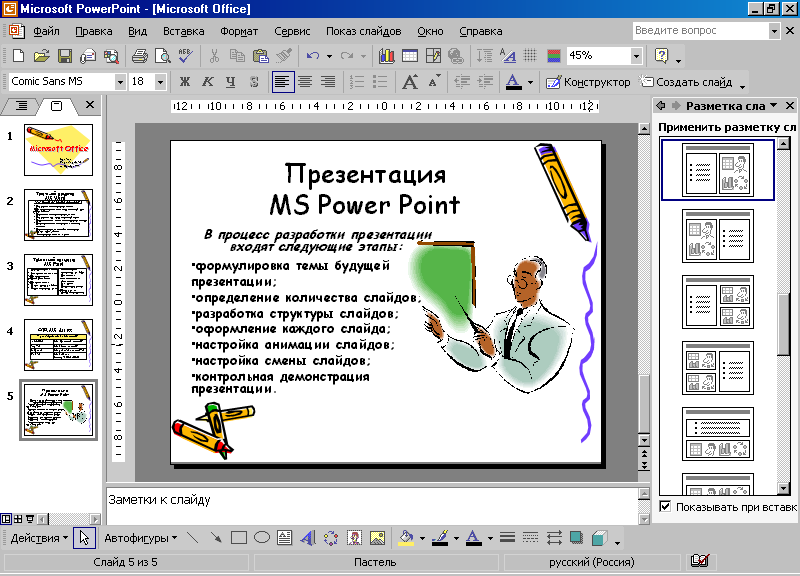Open the Вставка menu
Image resolution: width=800 pixels, height=576 pixels.
tap(184, 31)
